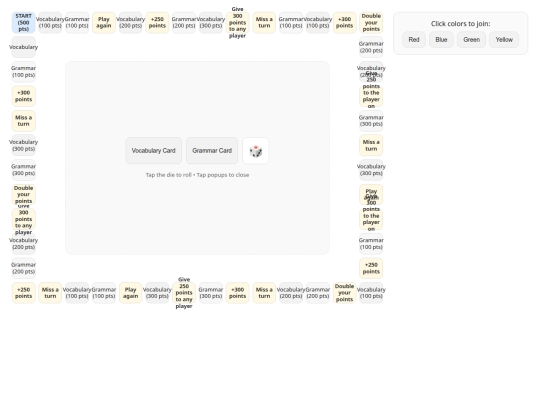
Task: Select the Vocabulary tile without points below START
Action: (x=23, y=47)
